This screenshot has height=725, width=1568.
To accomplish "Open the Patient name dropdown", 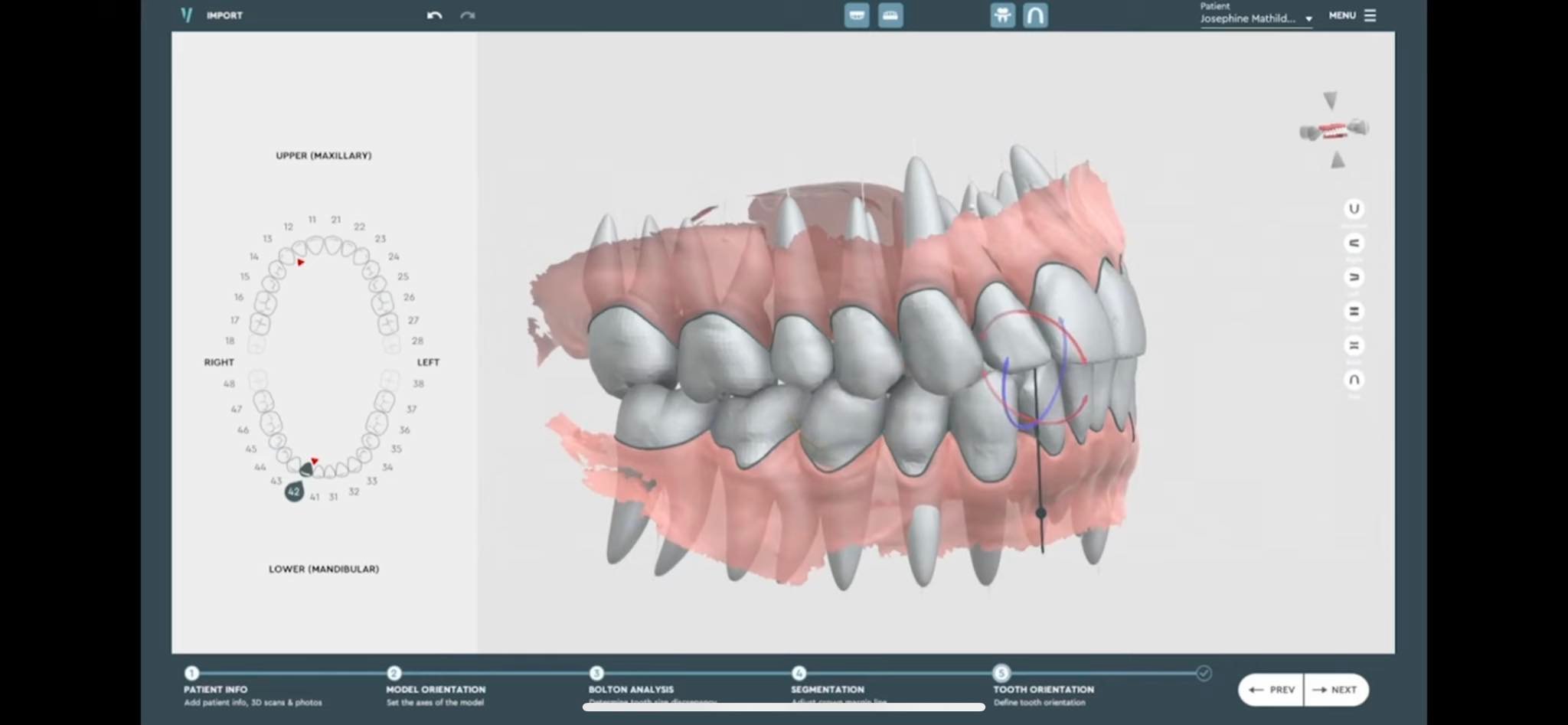I will 1256,18.
